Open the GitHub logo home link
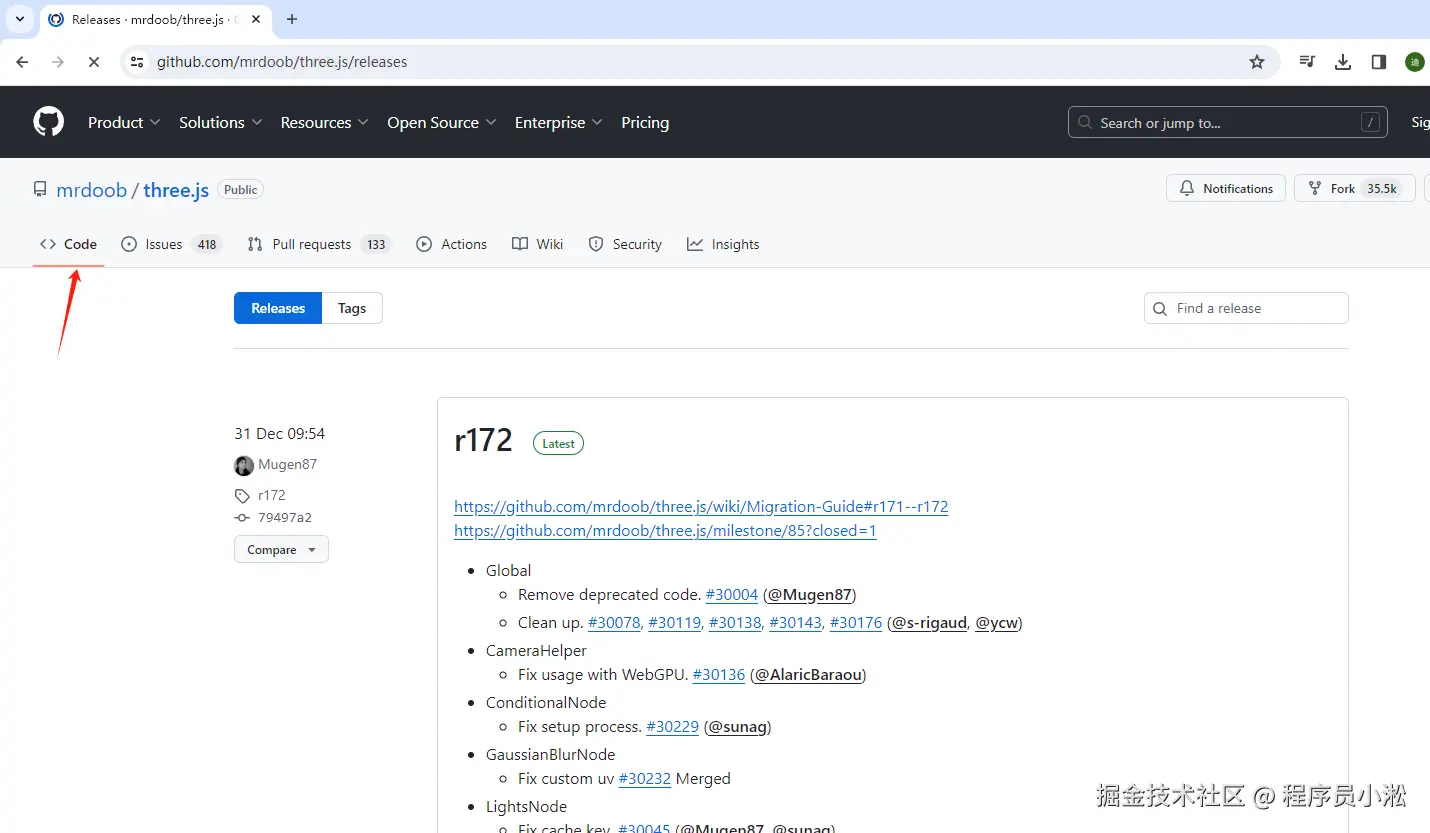The width and height of the screenshot is (1430, 833). pyautogui.click(x=49, y=122)
